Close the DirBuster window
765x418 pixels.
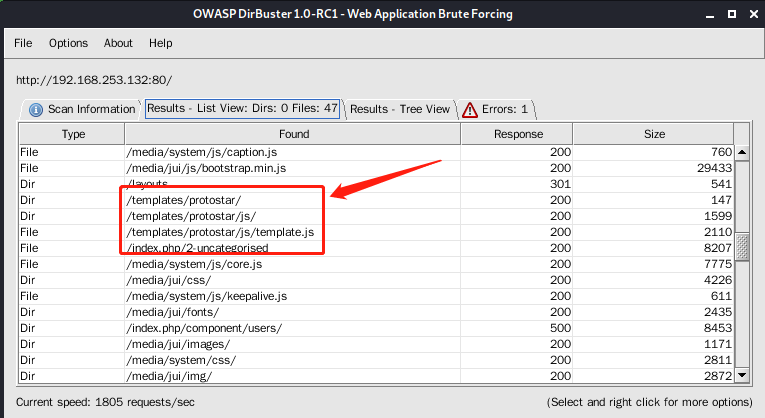pyautogui.click(x=754, y=14)
